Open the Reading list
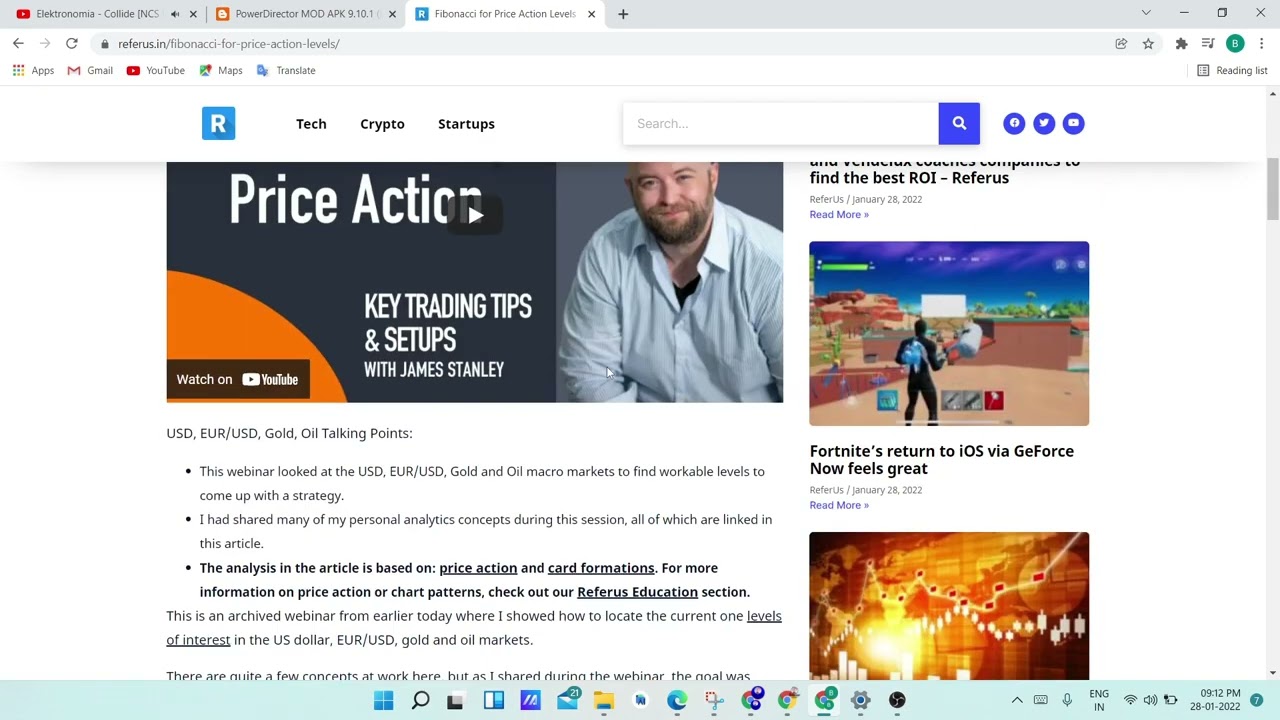 [1232, 71]
